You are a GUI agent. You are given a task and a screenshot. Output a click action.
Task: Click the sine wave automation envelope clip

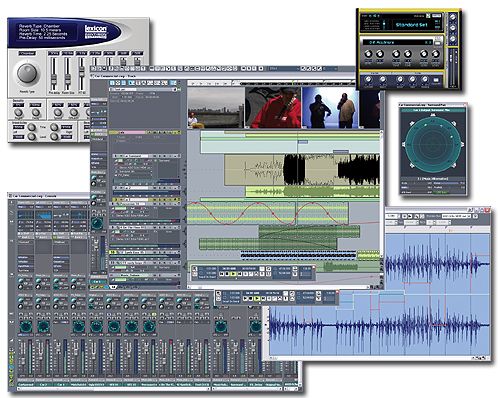[x=268, y=213]
